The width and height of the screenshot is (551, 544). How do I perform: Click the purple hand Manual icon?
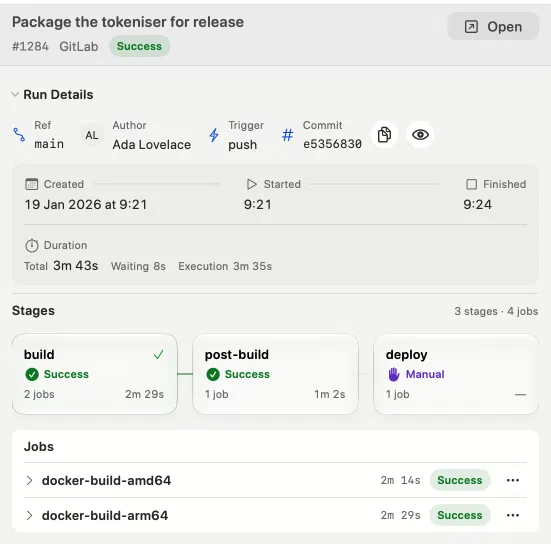(x=394, y=374)
